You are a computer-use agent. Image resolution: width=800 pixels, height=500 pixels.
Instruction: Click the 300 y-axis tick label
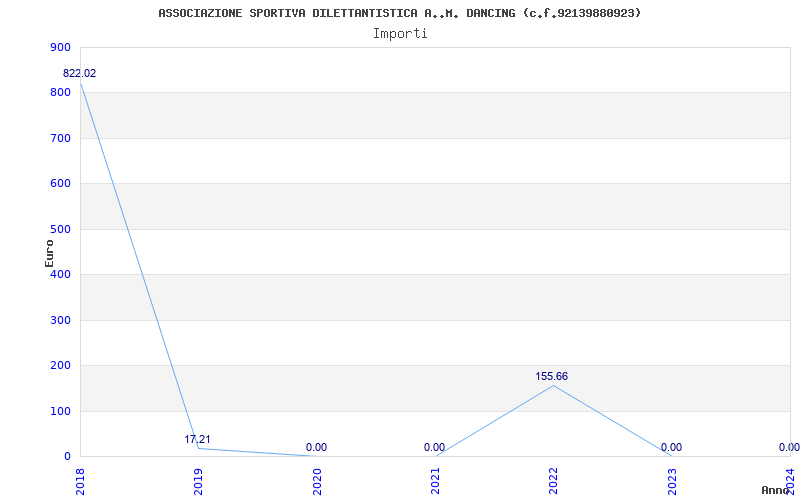pos(60,320)
